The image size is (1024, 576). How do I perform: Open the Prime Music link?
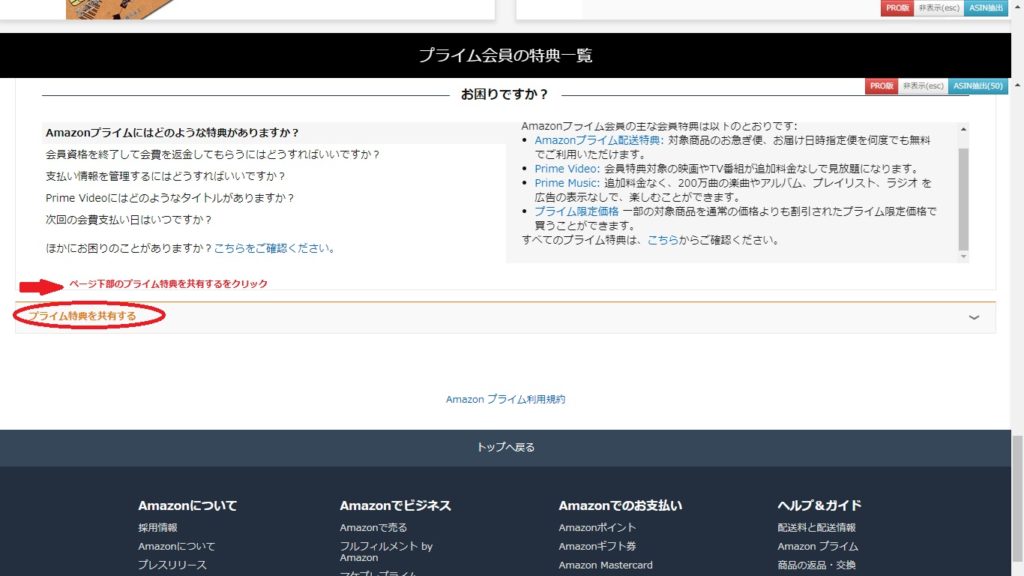click(x=565, y=183)
